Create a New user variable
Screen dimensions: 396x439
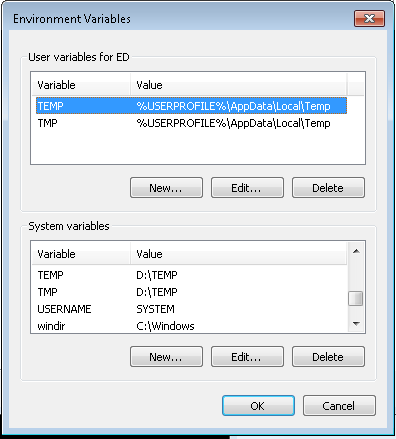[x=166, y=188]
